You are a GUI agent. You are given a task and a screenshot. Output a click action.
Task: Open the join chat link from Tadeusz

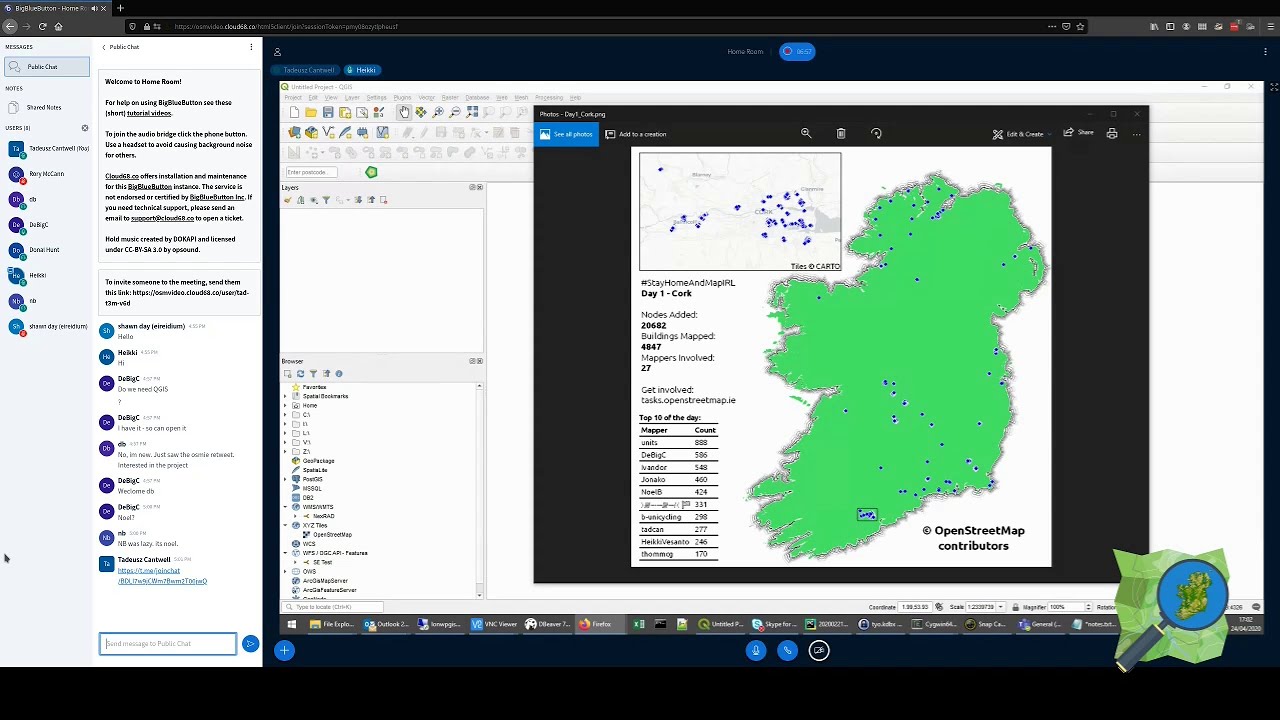162,576
